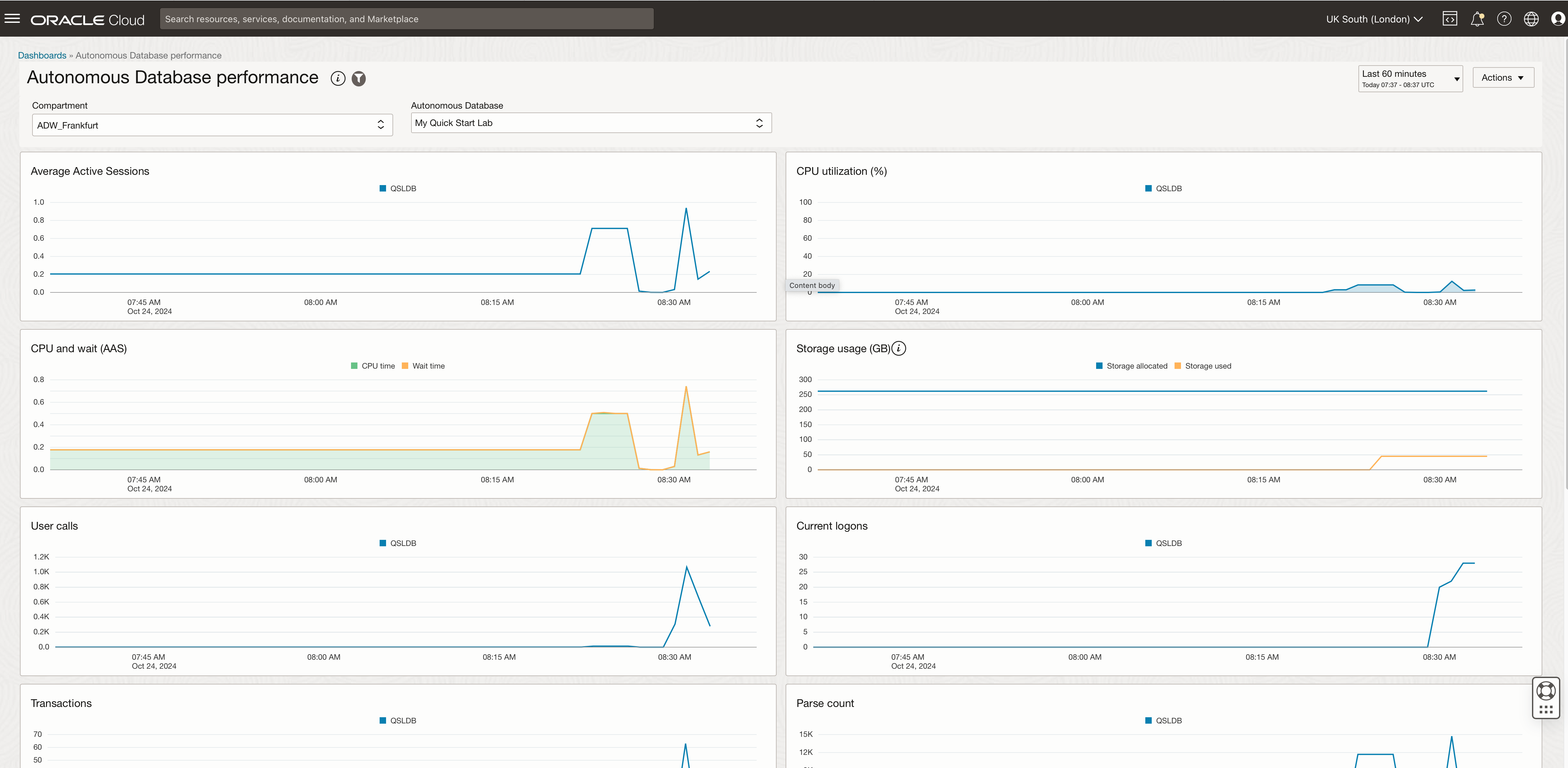
Task: Open the user profile avatar icon
Action: click(1558, 19)
